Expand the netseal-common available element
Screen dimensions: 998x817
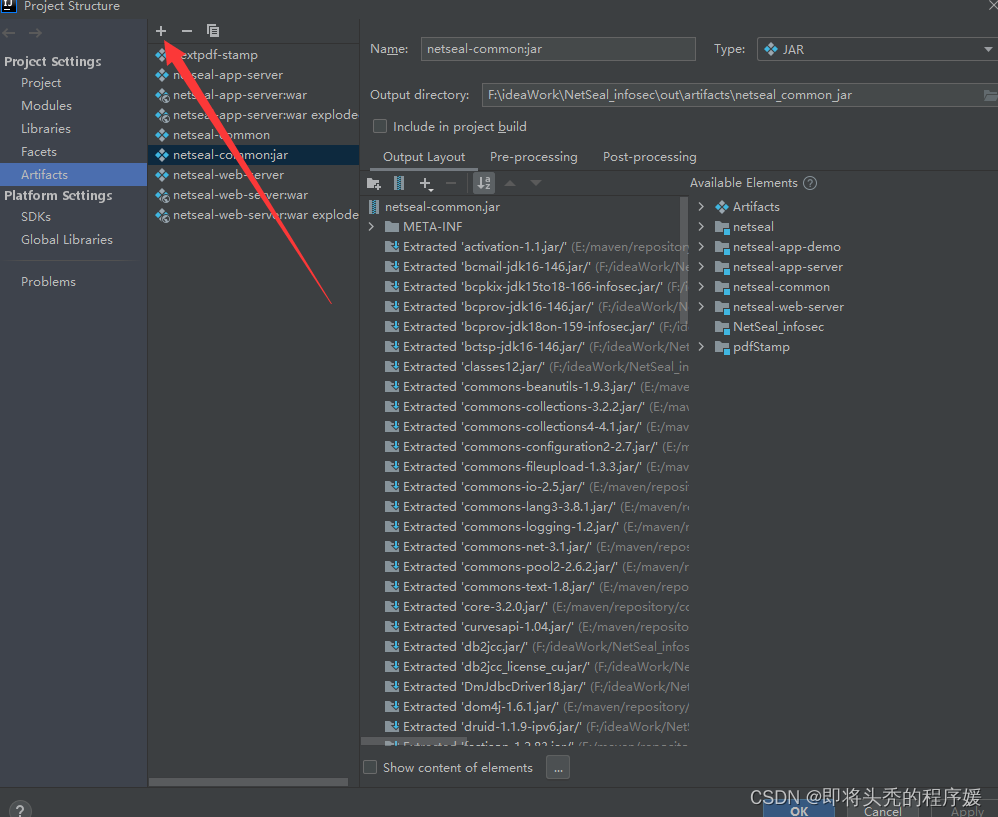(x=701, y=287)
